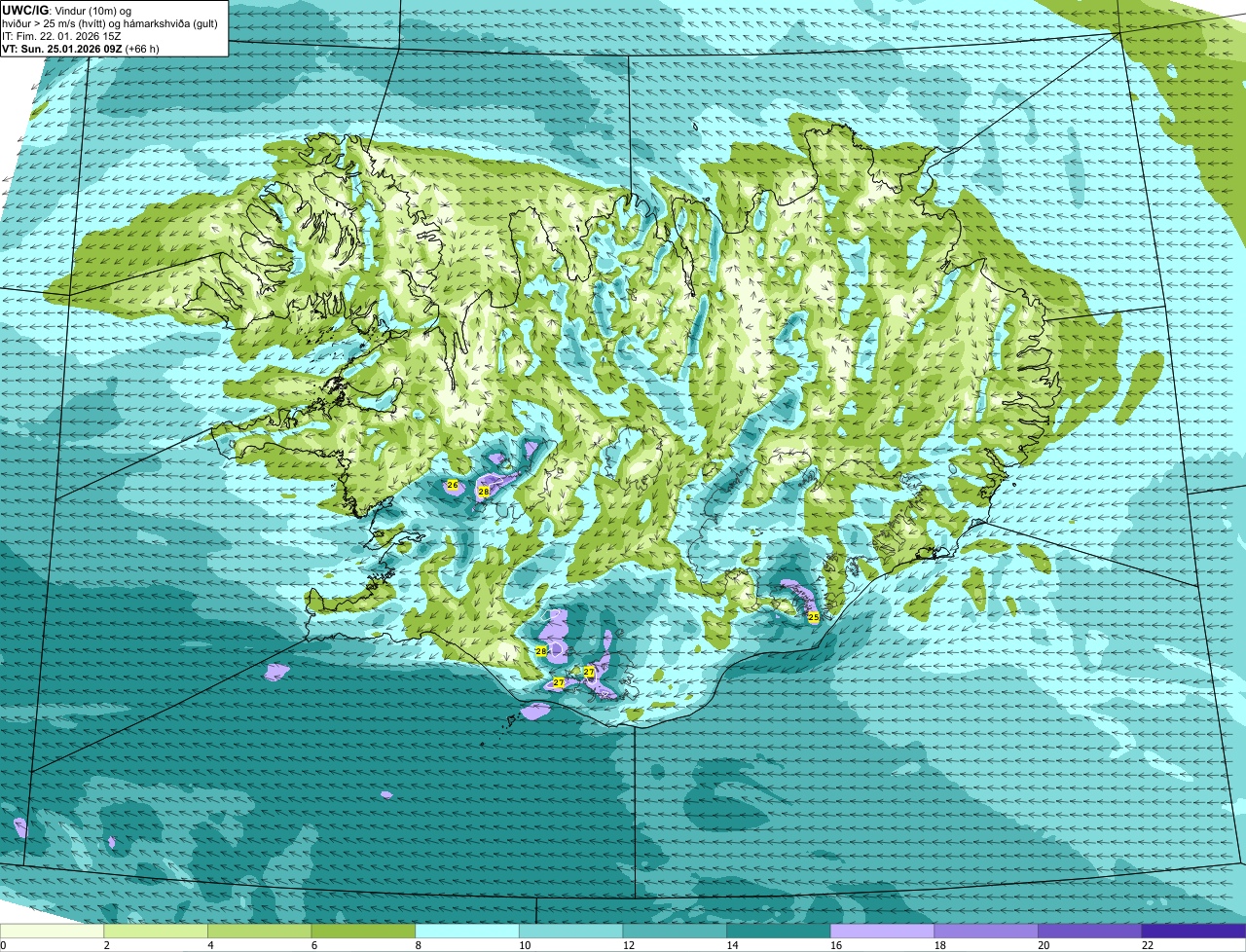Click the scale value 10 on color bar
This screenshot has height=952, width=1246.
point(526,945)
